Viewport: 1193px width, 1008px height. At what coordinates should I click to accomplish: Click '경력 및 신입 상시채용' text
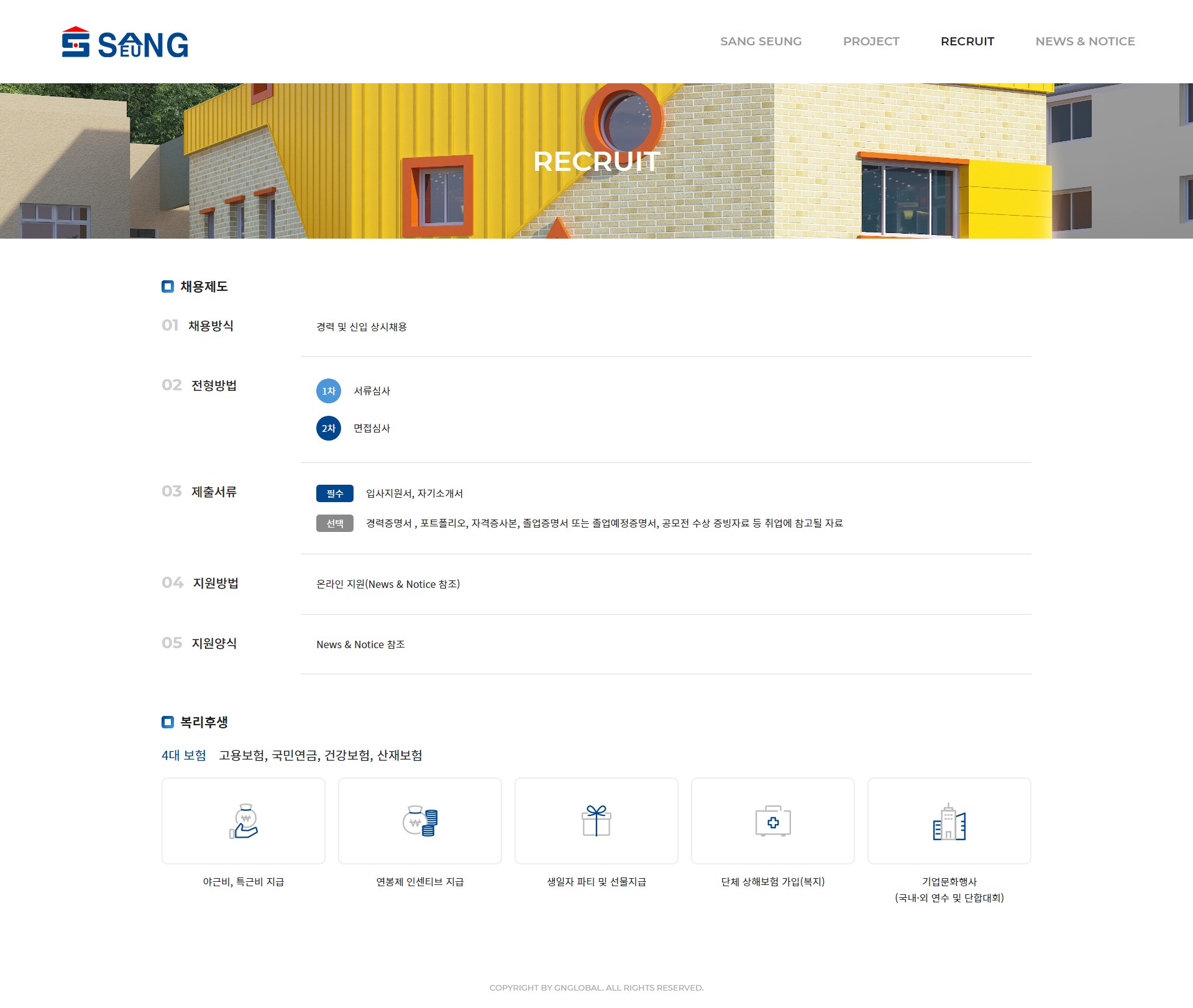coord(362,327)
